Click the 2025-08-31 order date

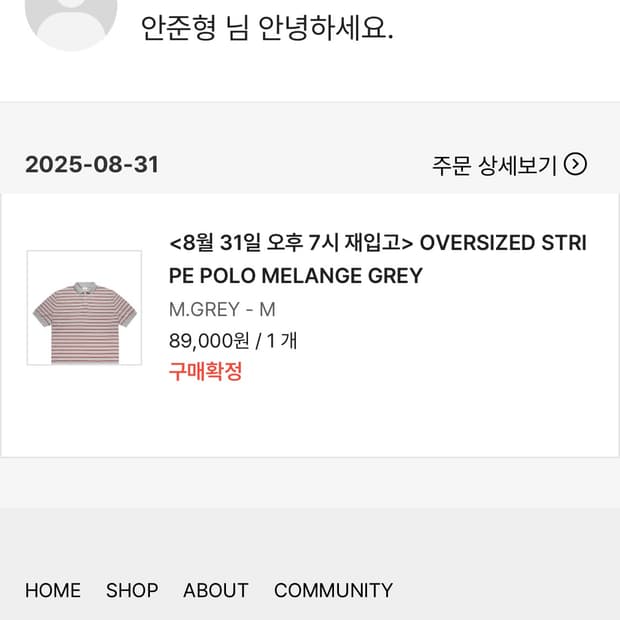click(92, 165)
